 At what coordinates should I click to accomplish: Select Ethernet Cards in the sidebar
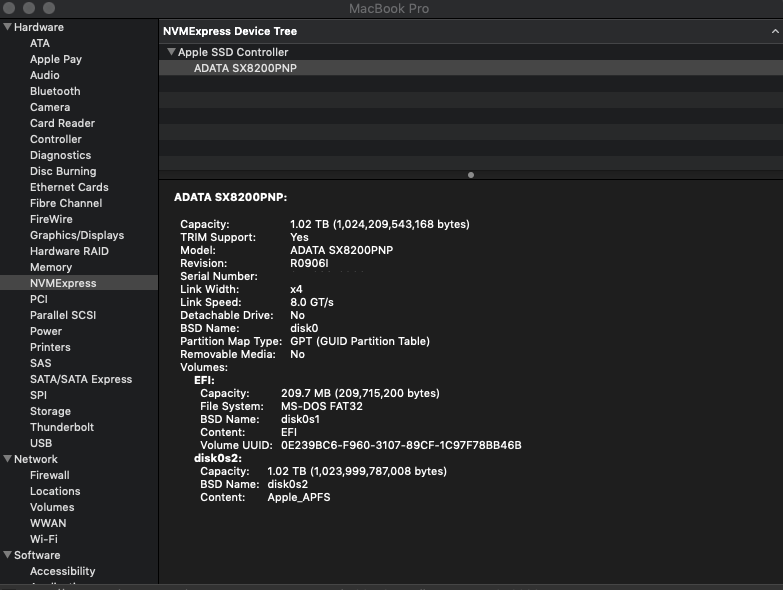(x=69, y=187)
